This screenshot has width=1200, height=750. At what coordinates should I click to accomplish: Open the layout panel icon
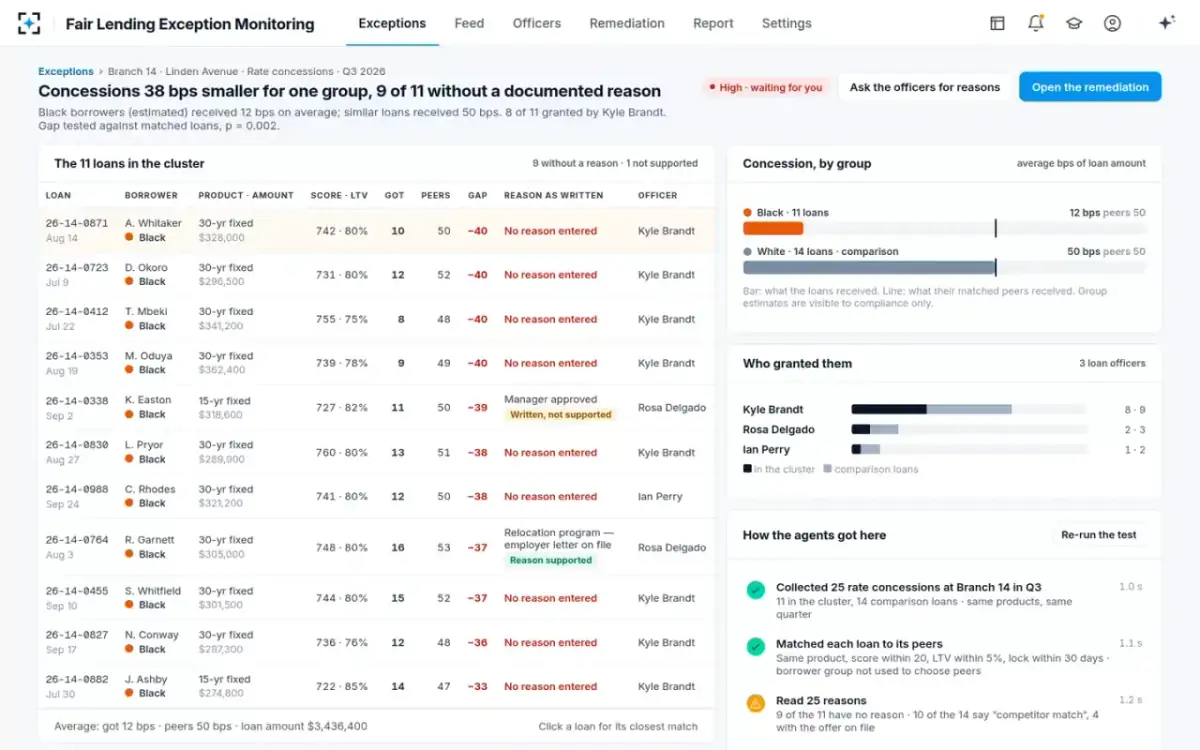(997, 23)
